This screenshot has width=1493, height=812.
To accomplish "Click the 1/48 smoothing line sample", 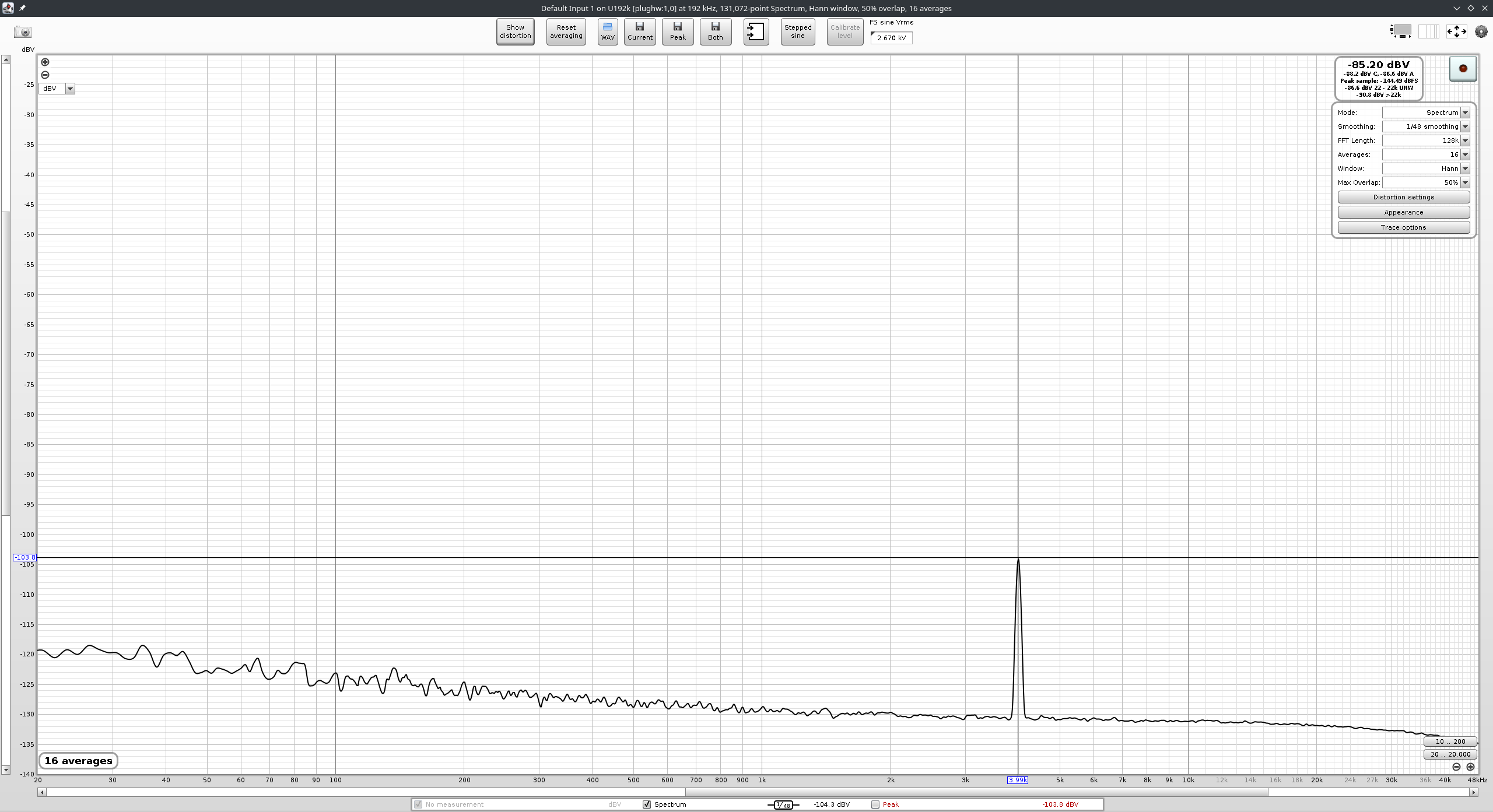I will 783,805.
